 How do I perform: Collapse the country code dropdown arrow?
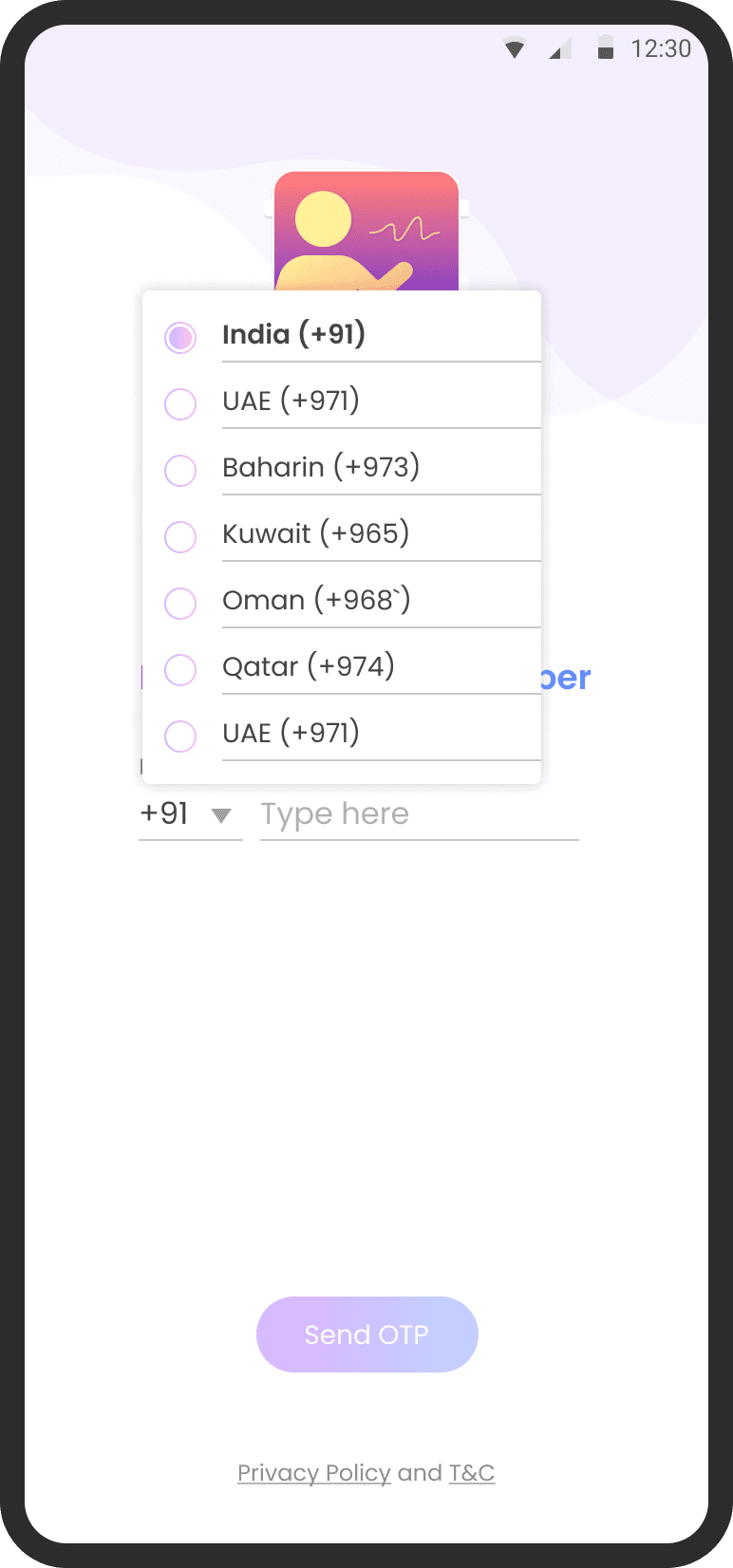tap(221, 815)
